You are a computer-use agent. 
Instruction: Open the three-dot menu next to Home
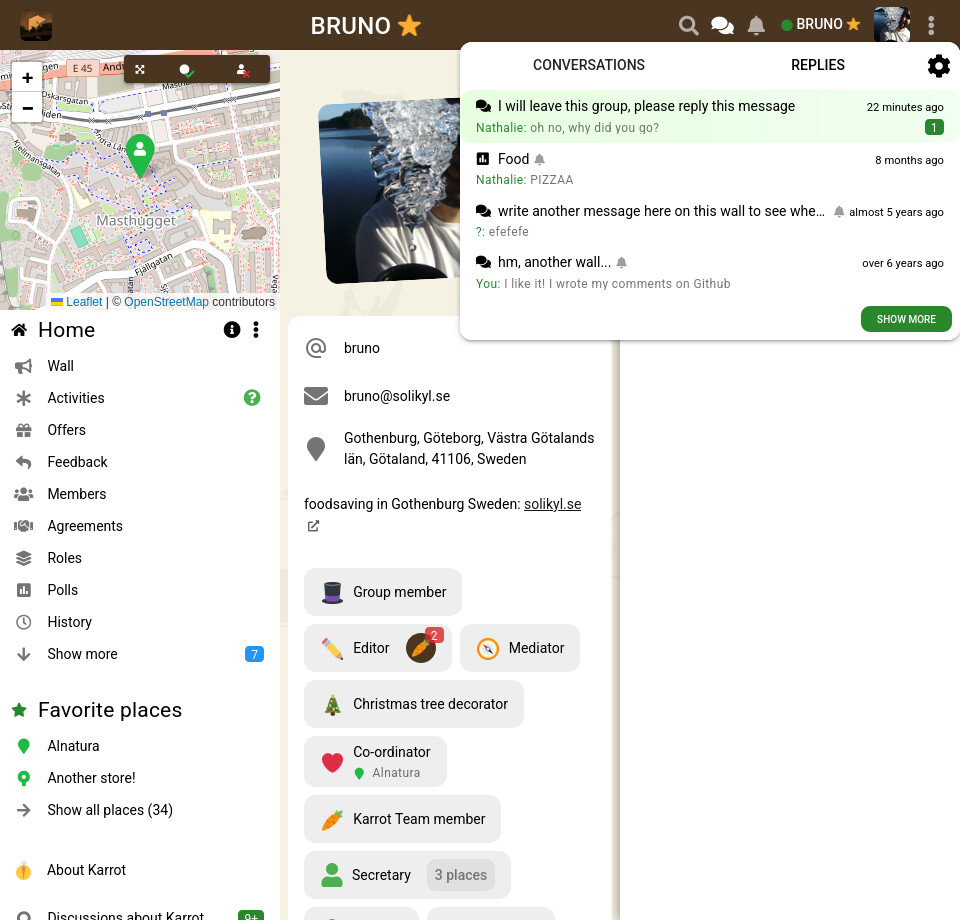click(x=256, y=330)
